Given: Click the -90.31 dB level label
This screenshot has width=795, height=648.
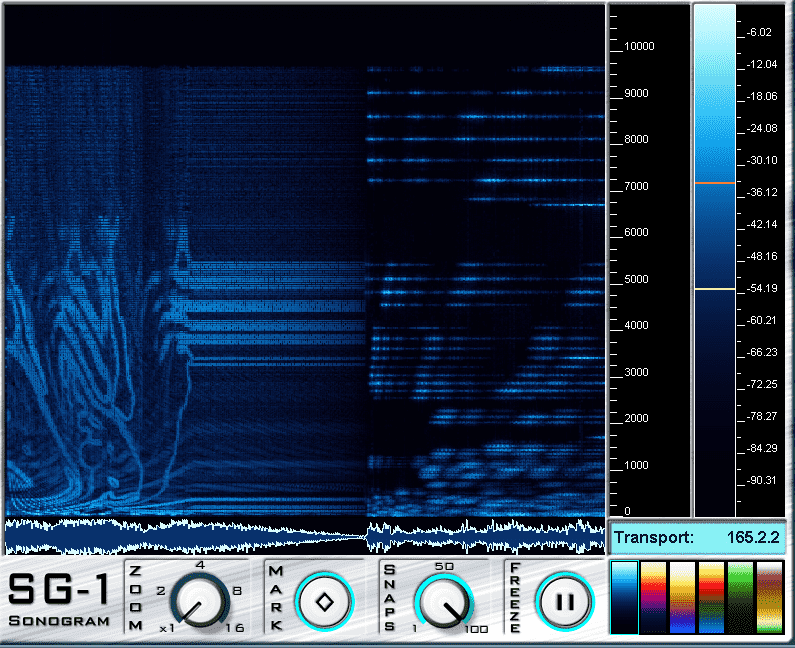Looking at the screenshot, I should [x=762, y=480].
